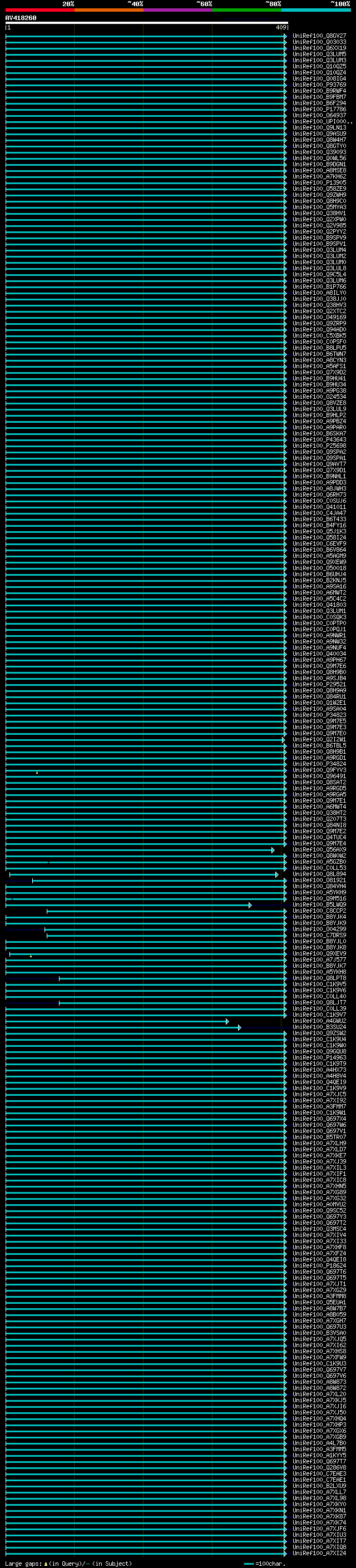
Task: Select the UniRef100_Q56AX9 label
Action: click(319, 850)
